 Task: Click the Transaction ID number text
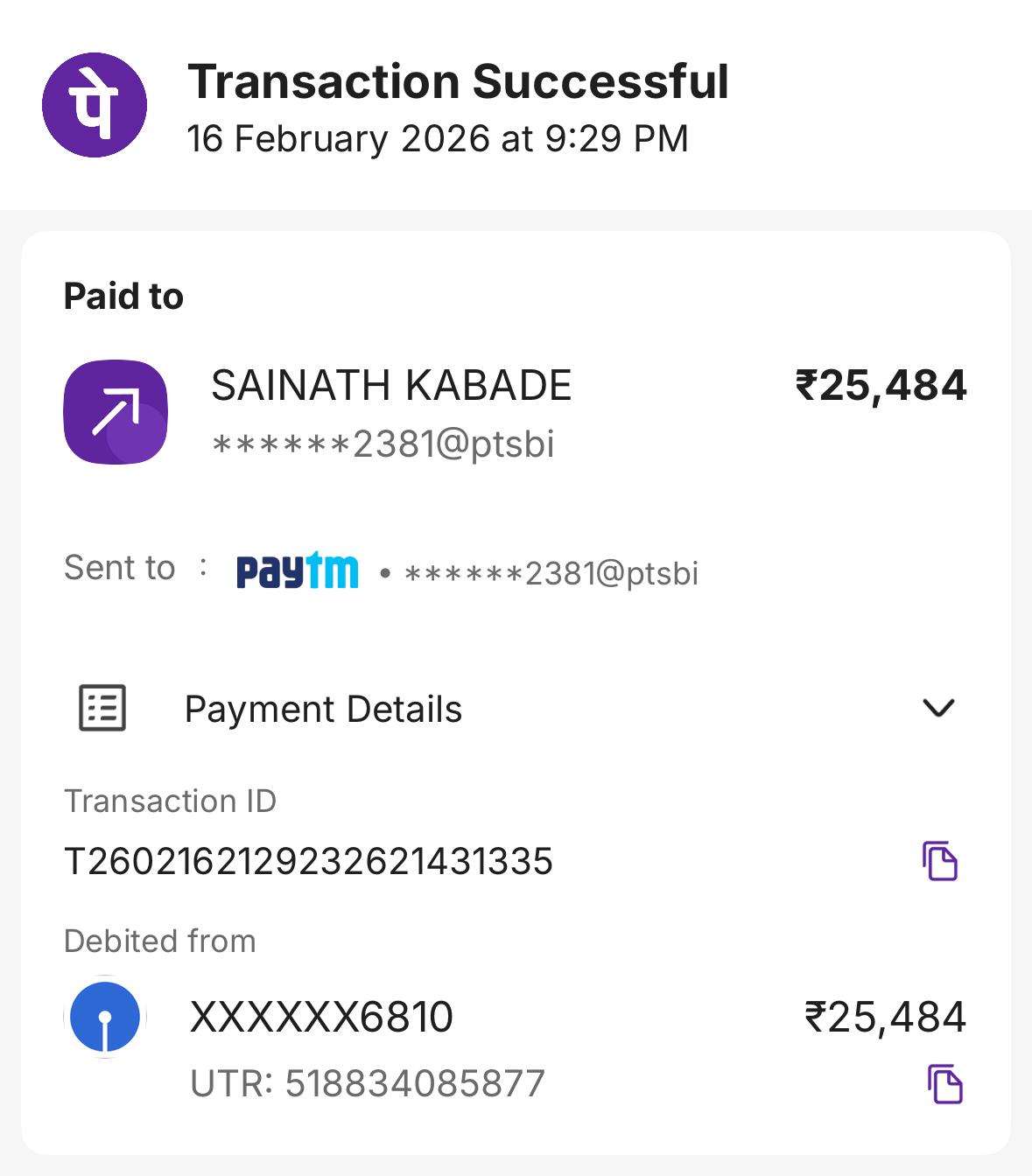(308, 862)
